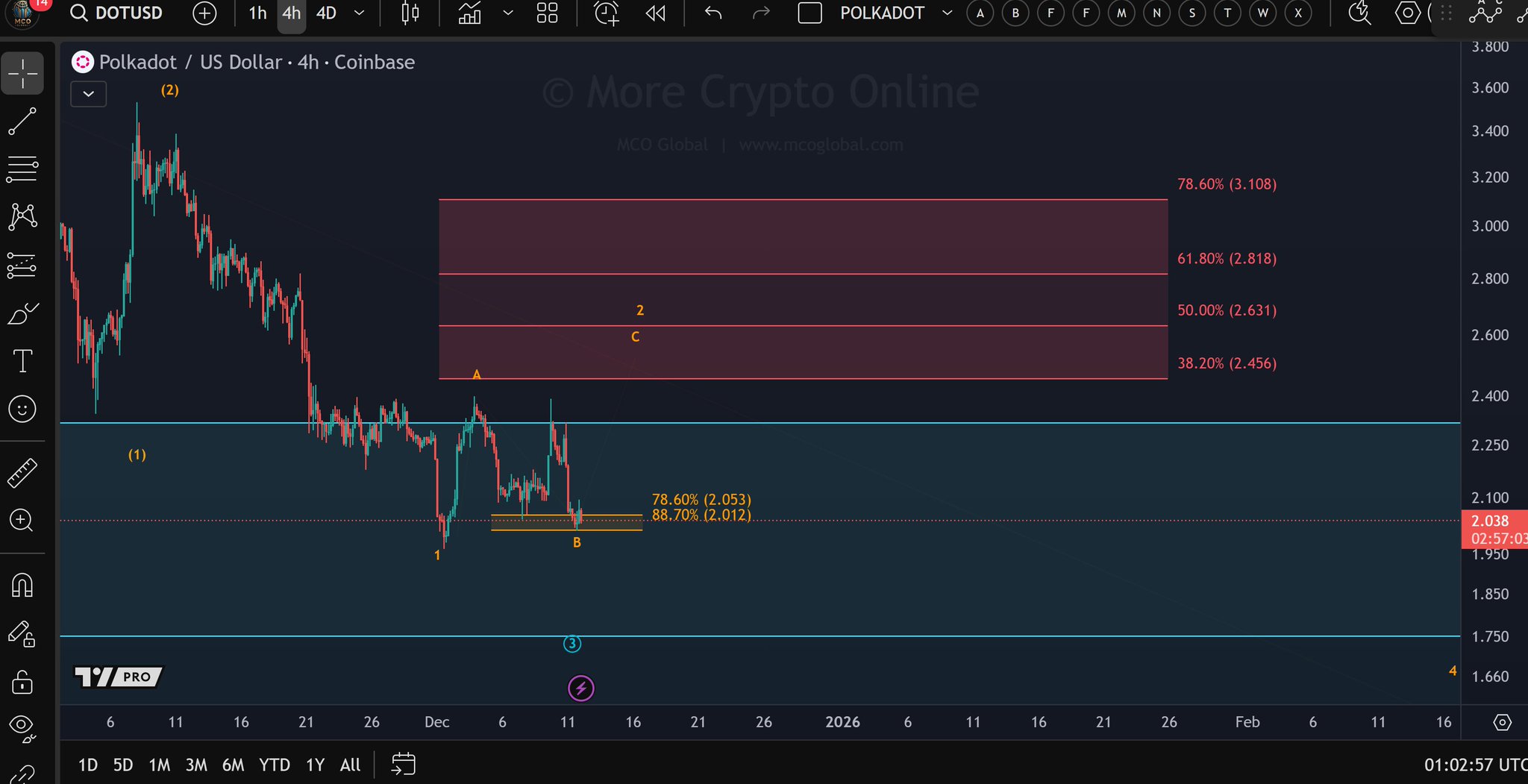Switch to the 4D timeframe
Image resolution: width=1528 pixels, height=784 pixels.
point(327,13)
